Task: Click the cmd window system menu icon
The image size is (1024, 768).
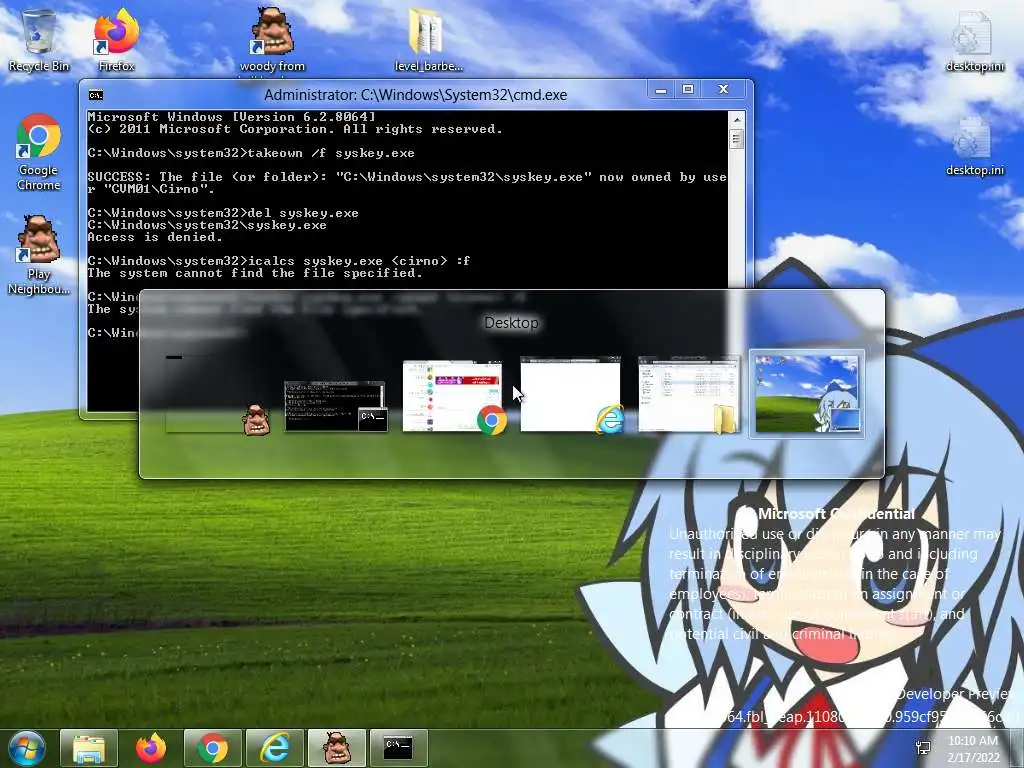Action: [x=96, y=95]
